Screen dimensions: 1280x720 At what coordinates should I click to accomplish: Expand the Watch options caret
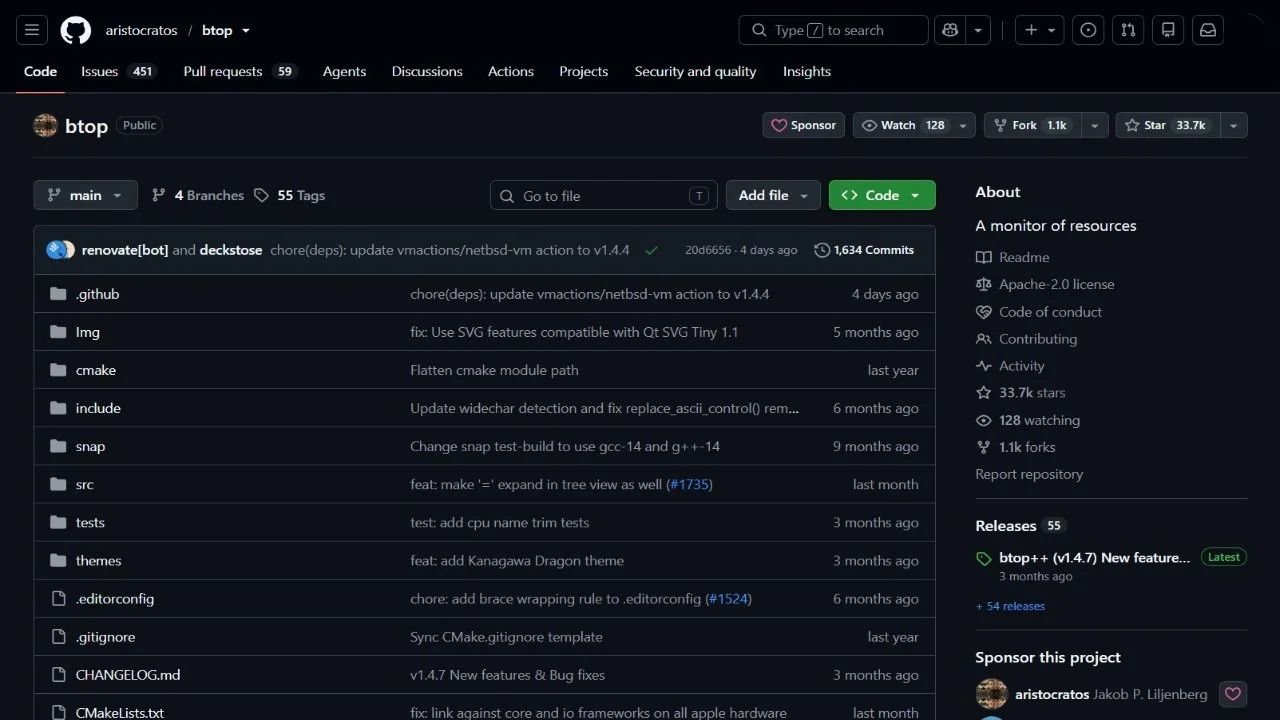964,125
